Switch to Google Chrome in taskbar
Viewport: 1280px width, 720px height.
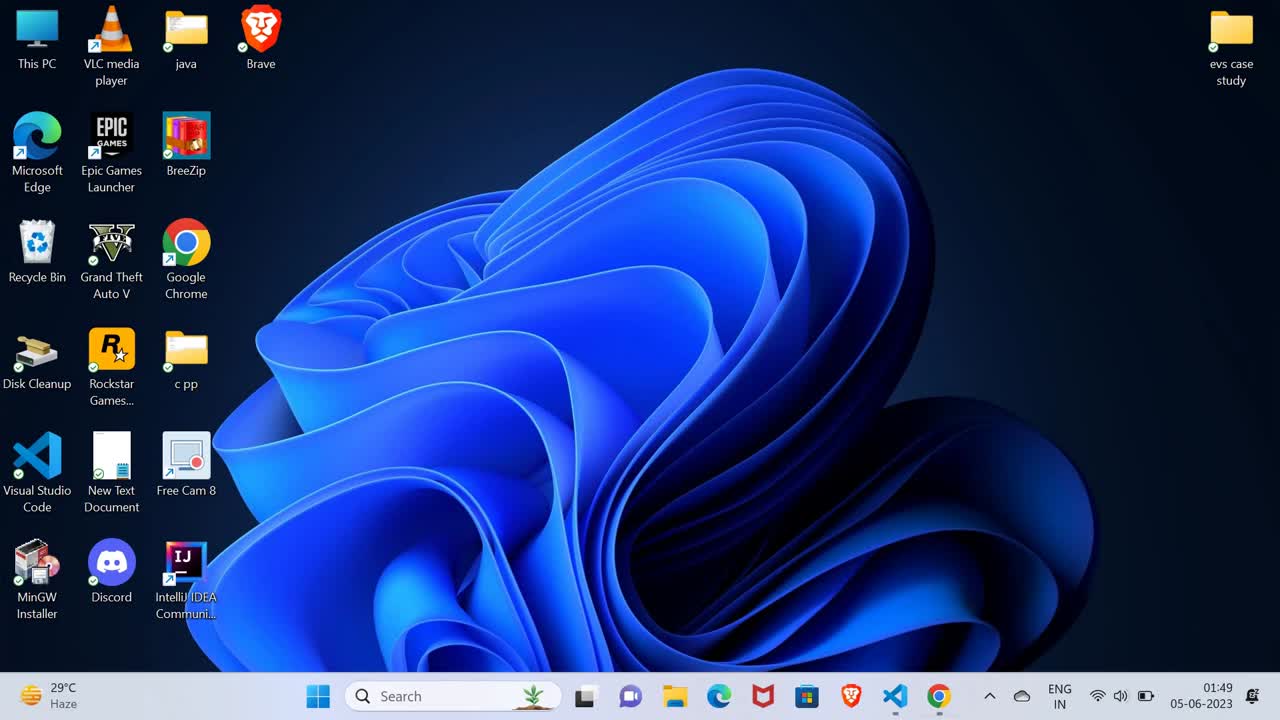939,696
